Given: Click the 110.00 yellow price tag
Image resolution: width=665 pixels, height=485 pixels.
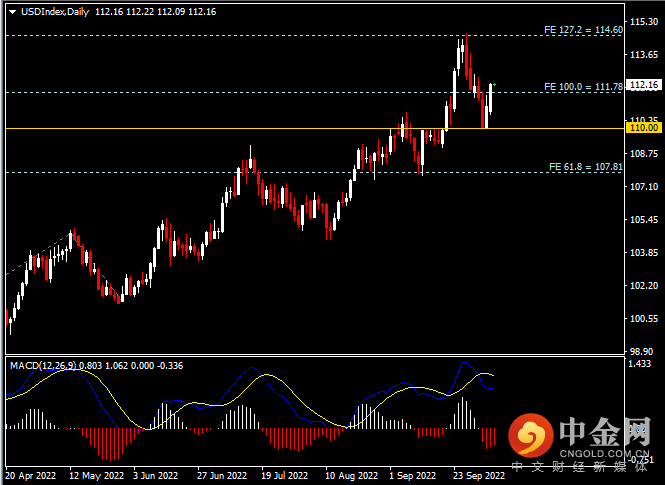Looking at the screenshot, I should point(644,128).
